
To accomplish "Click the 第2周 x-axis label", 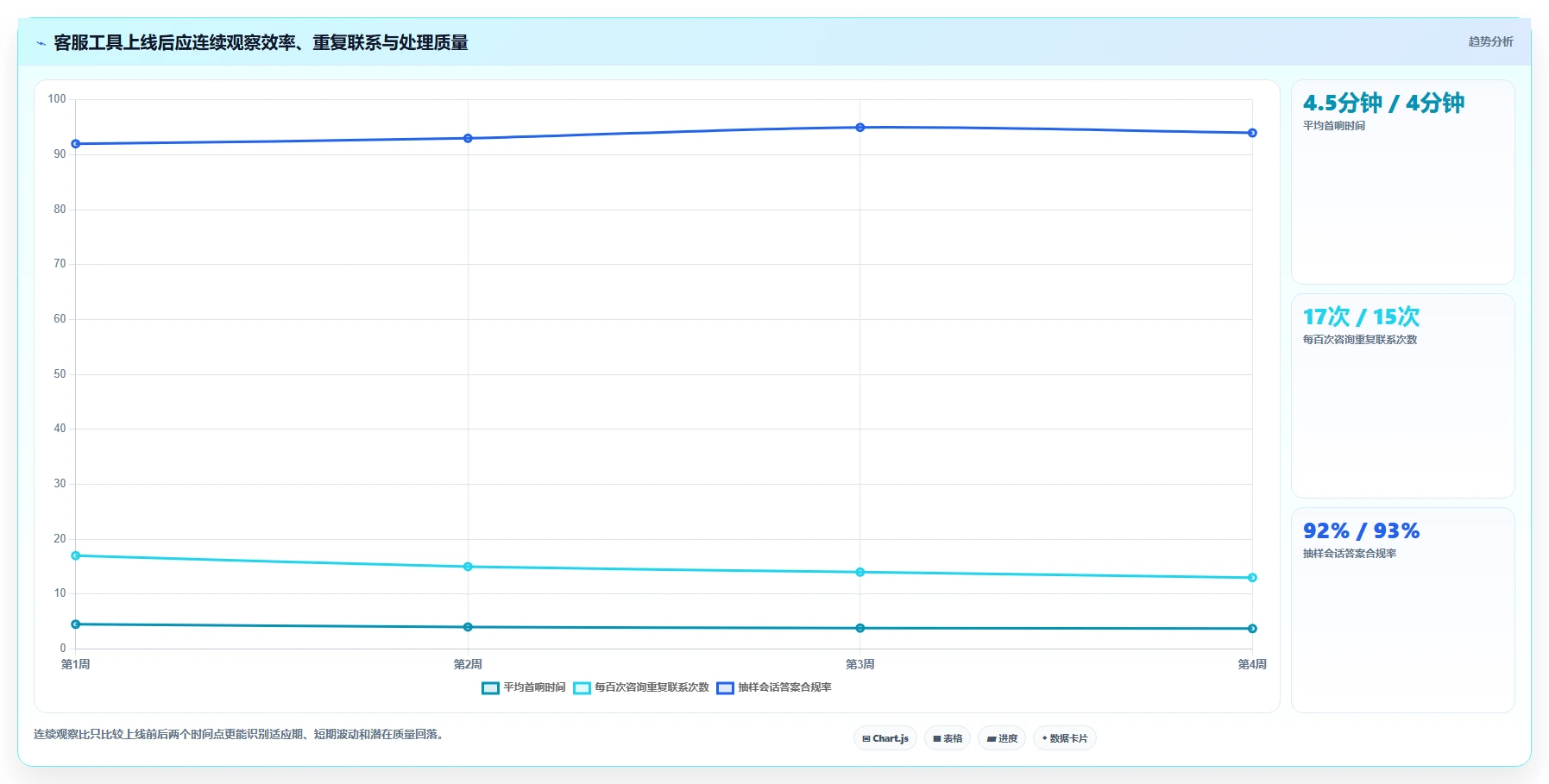I will coord(468,664).
